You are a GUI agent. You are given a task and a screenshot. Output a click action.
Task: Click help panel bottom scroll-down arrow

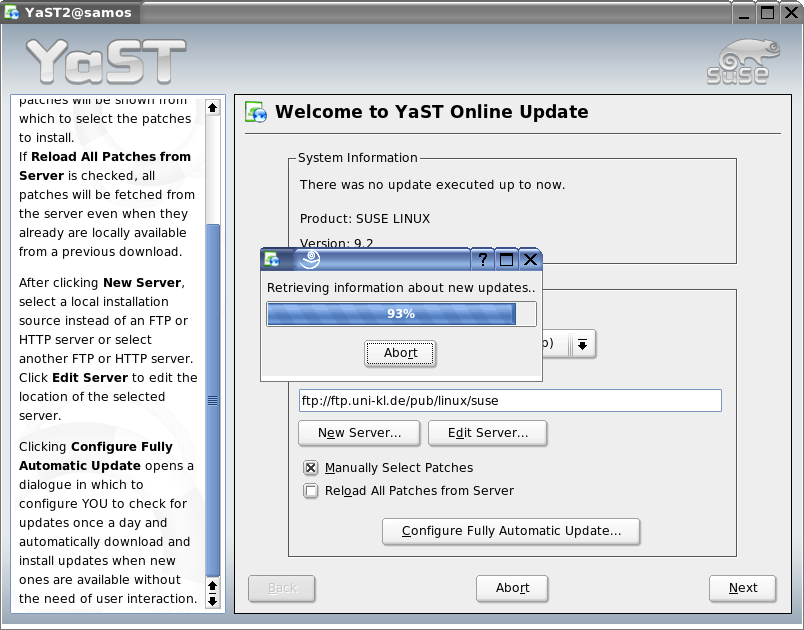[x=213, y=601]
